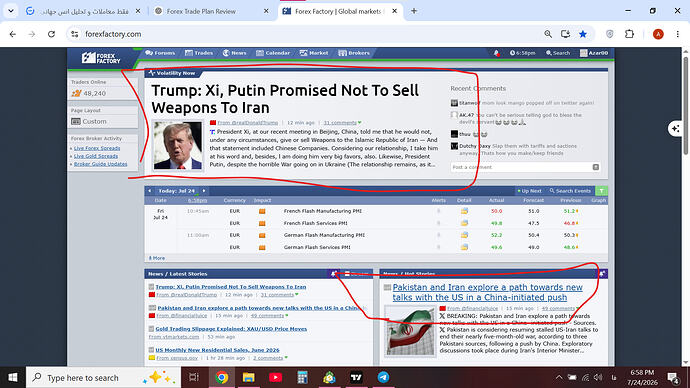Viewport: 690px width, 388px height.
Task: Click the Latest Stories panel settings icon
Action: tap(334, 274)
